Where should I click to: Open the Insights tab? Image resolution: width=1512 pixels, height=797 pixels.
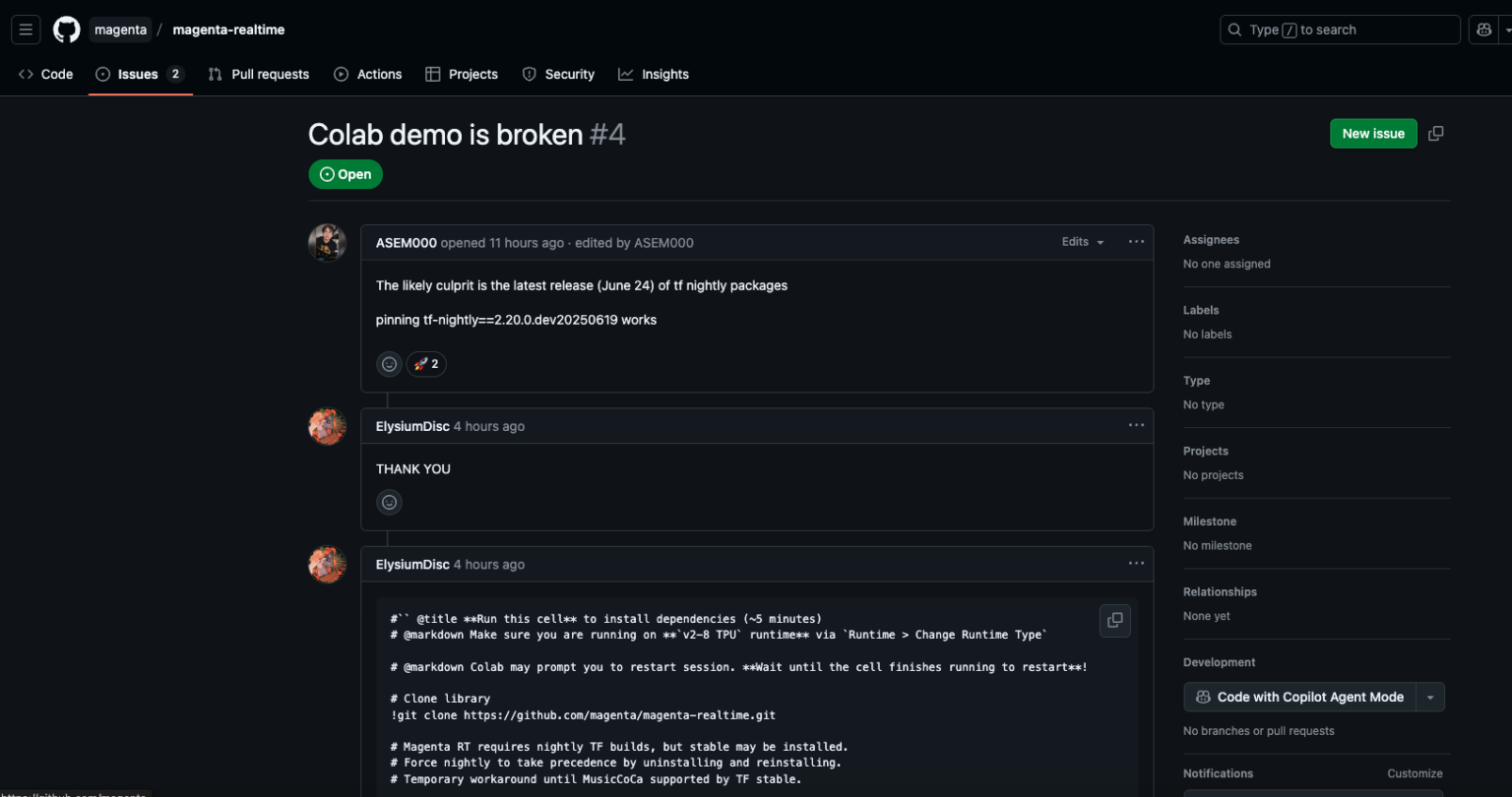point(654,74)
